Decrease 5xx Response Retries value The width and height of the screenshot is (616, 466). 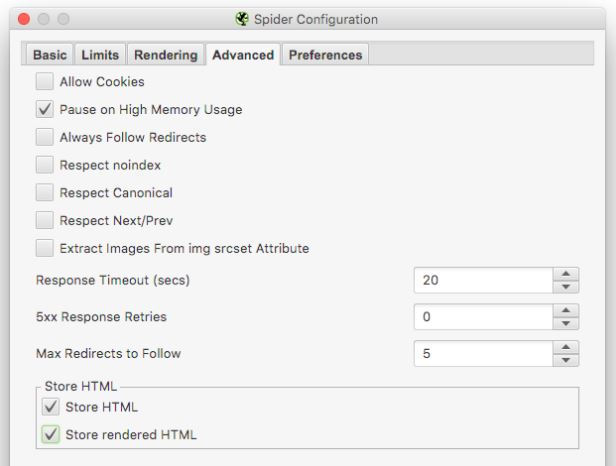(x=566, y=323)
